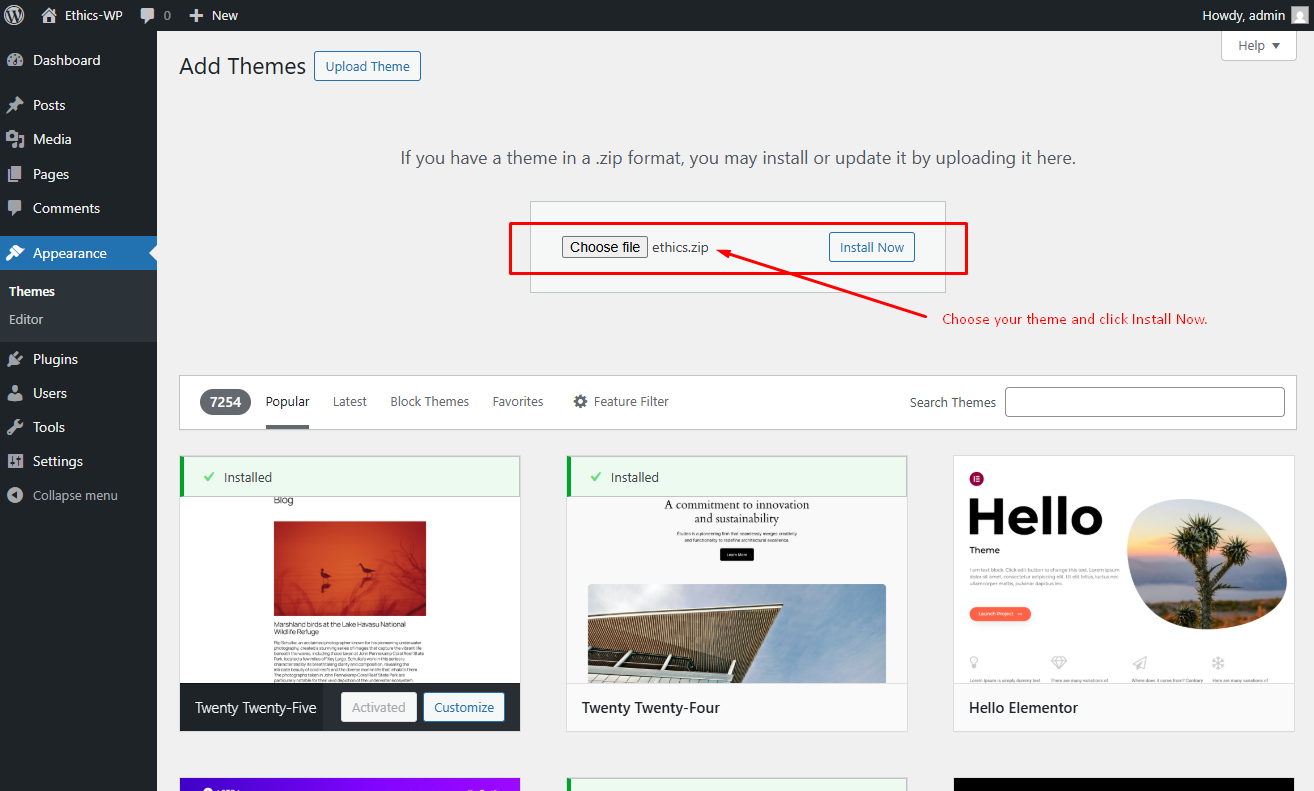The height and width of the screenshot is (791, 1314).
Task: Click the Twenty Twenty-Four theme name
Action: [651, 707]
